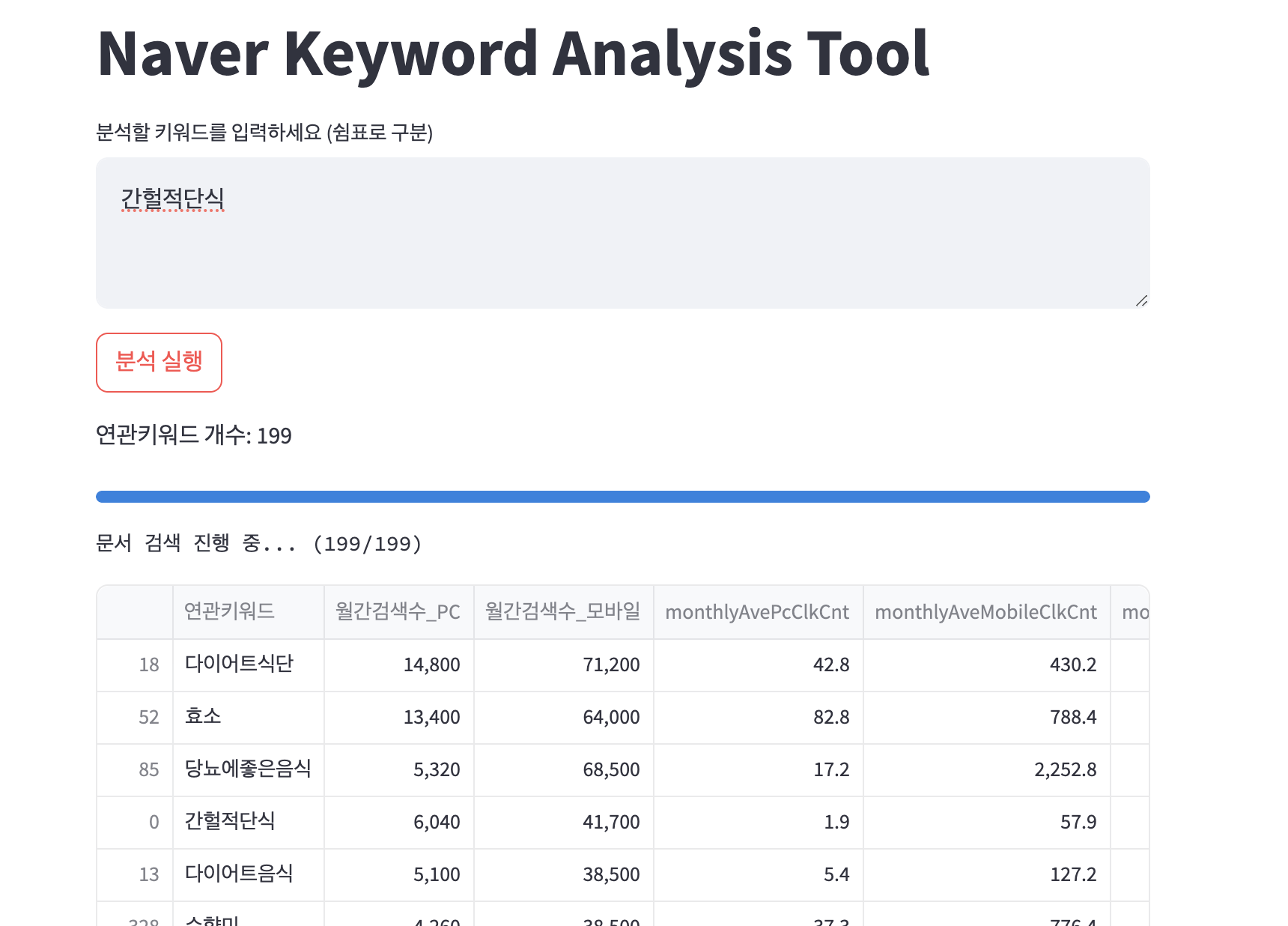This screenshot has width=1288, height=926.
Task: Select row index 85 cell
Action: (135, 769)
